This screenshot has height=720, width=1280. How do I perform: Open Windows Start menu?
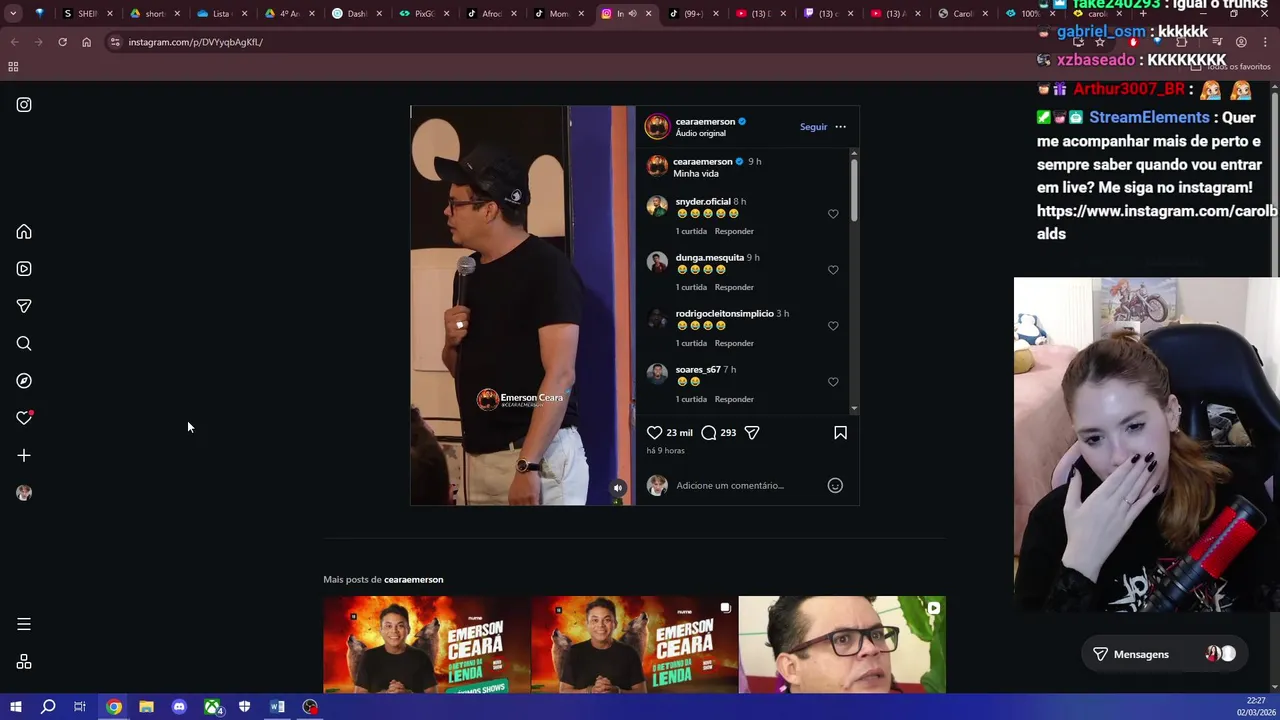point(15,707)
